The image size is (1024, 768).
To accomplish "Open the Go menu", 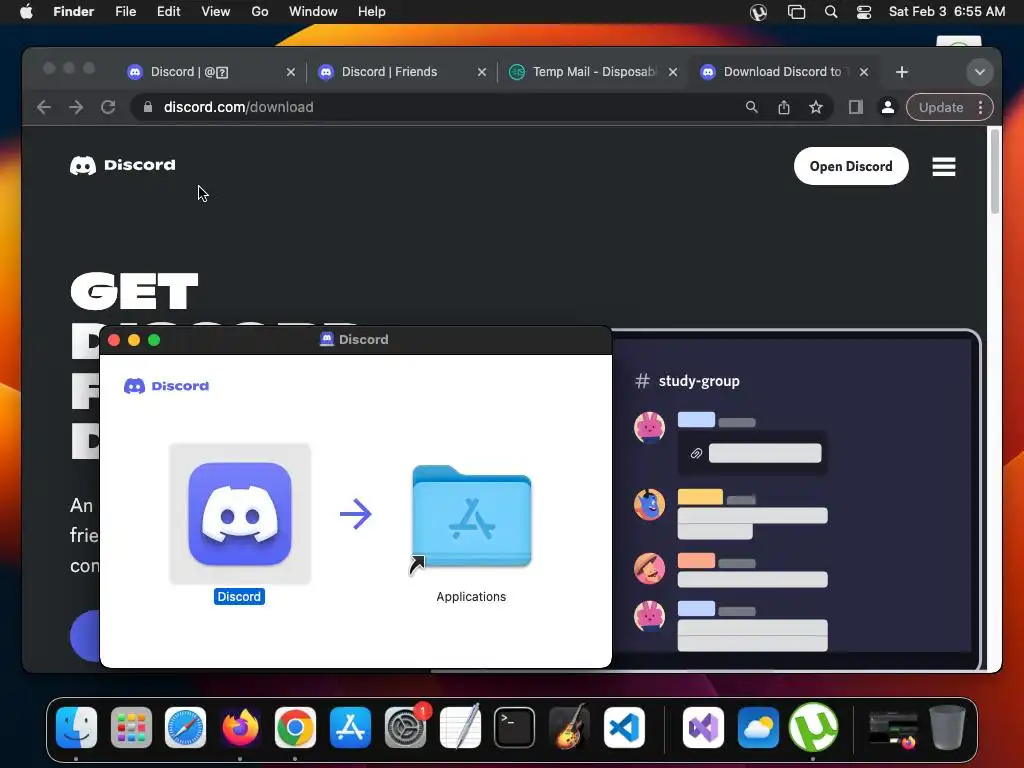I will [x=260, y=12].
